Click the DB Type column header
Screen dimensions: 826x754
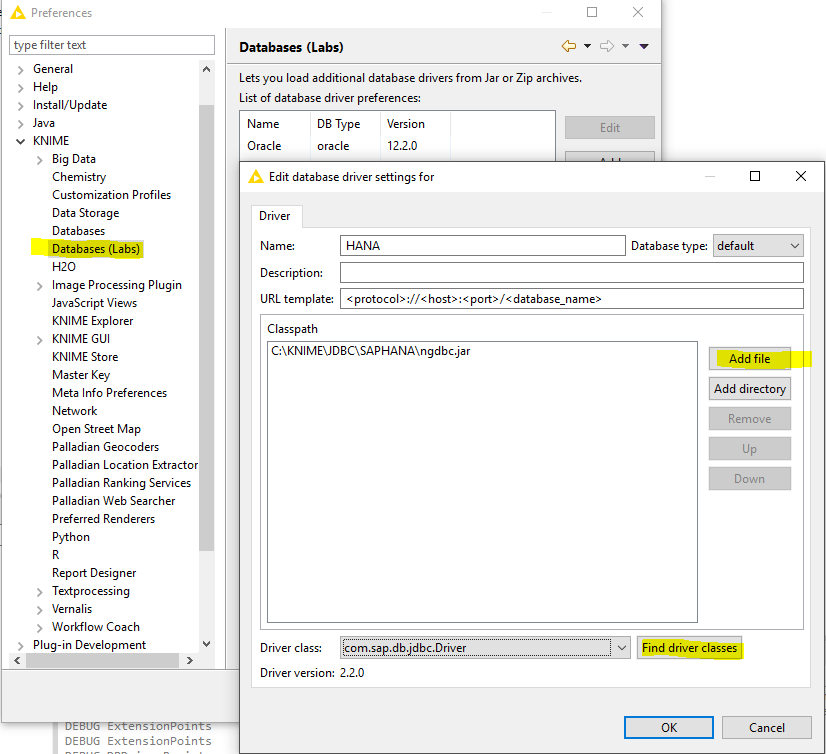coord(345,124)
